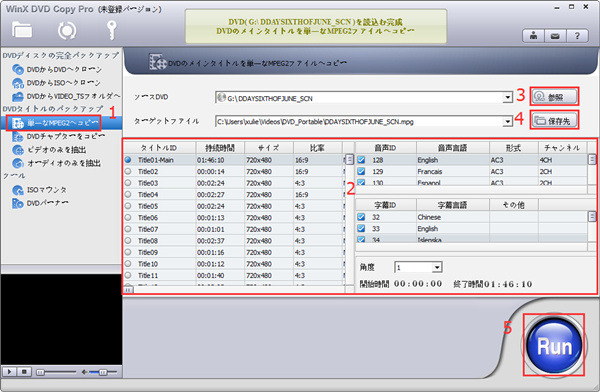
Task: Click the チャンネル column header
Action: click(x=562, y=148)
